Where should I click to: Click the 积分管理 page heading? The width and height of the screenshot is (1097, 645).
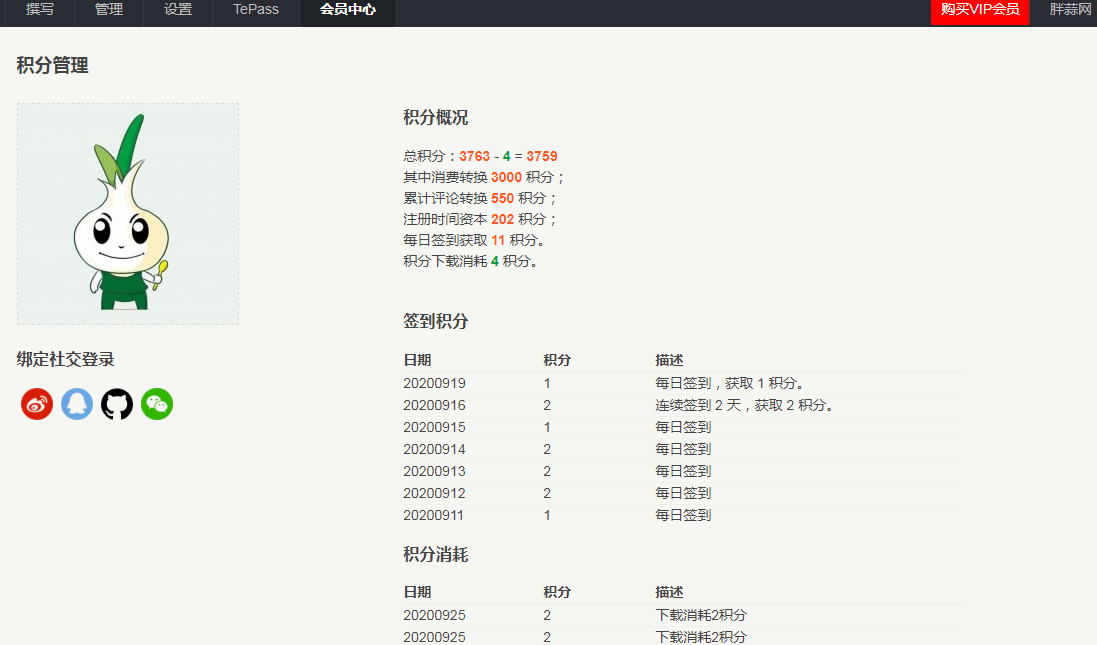pyautogui.click(x=53, y=66)
